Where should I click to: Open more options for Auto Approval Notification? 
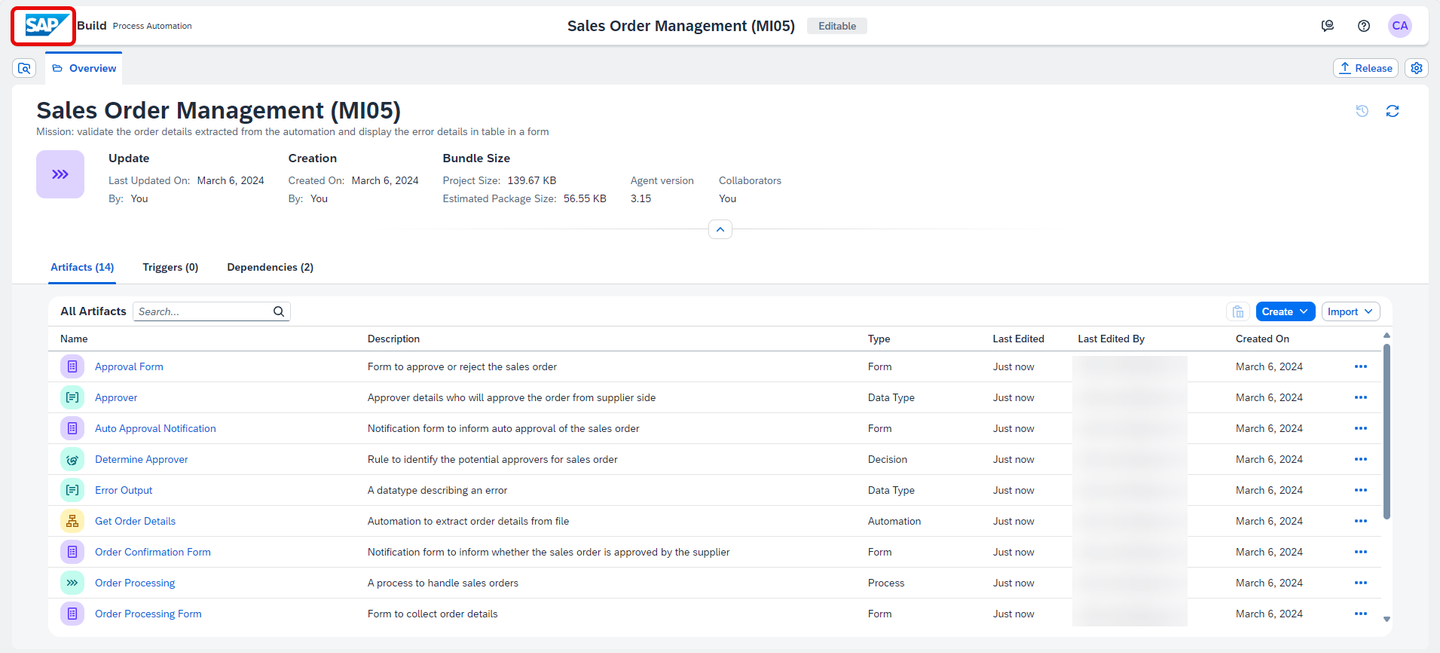pos(1360,429)
